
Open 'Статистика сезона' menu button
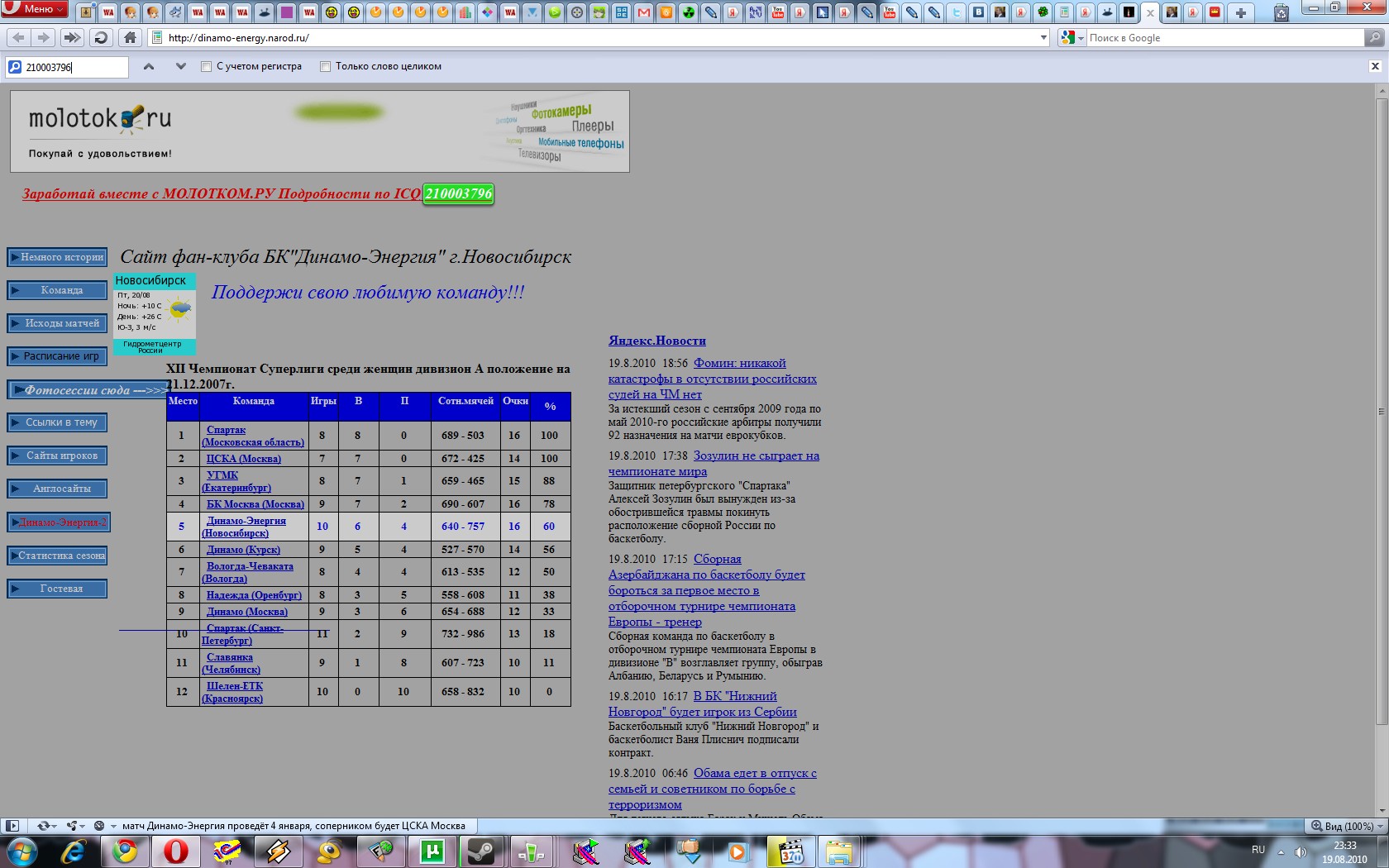[57, 556]
